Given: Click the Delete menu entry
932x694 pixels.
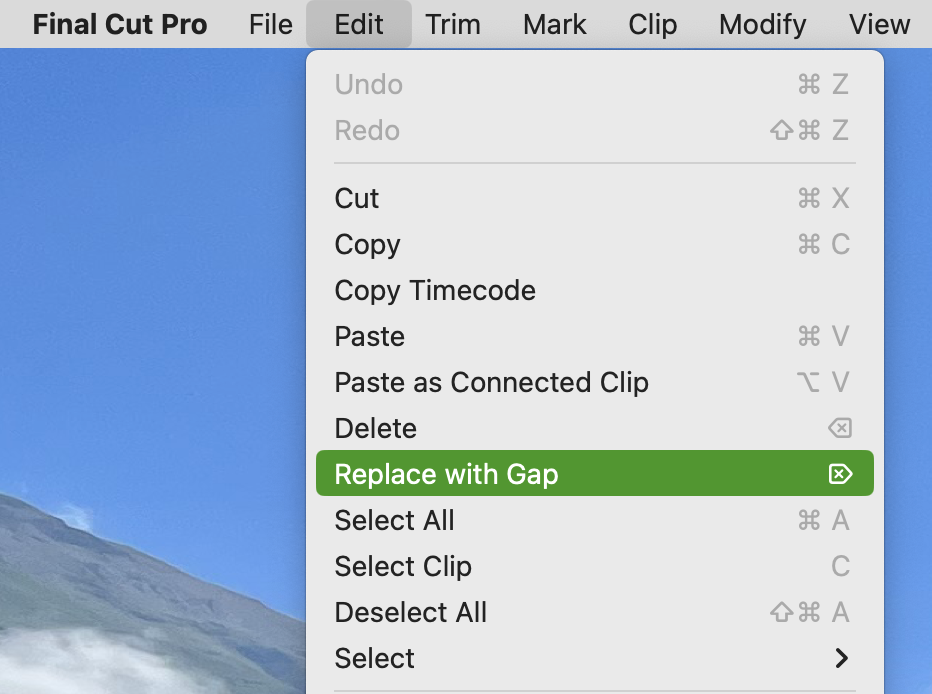Looking at the screenshot, I should click(594, 428).
